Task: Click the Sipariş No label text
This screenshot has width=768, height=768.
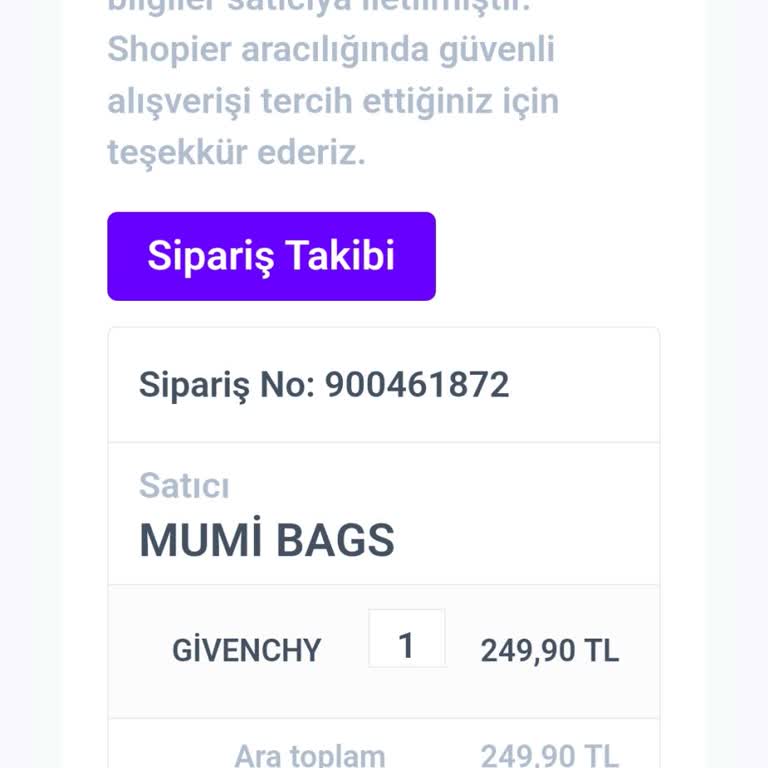Action: 227,385
